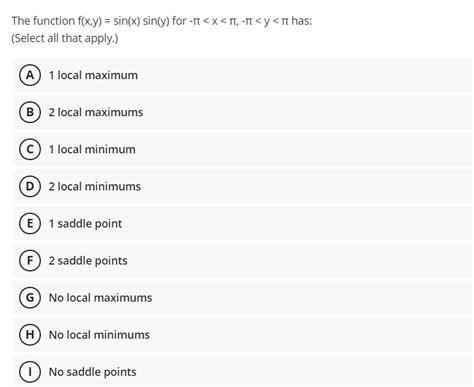
Task: Select circled letter I option
Action: coord(30,372)
